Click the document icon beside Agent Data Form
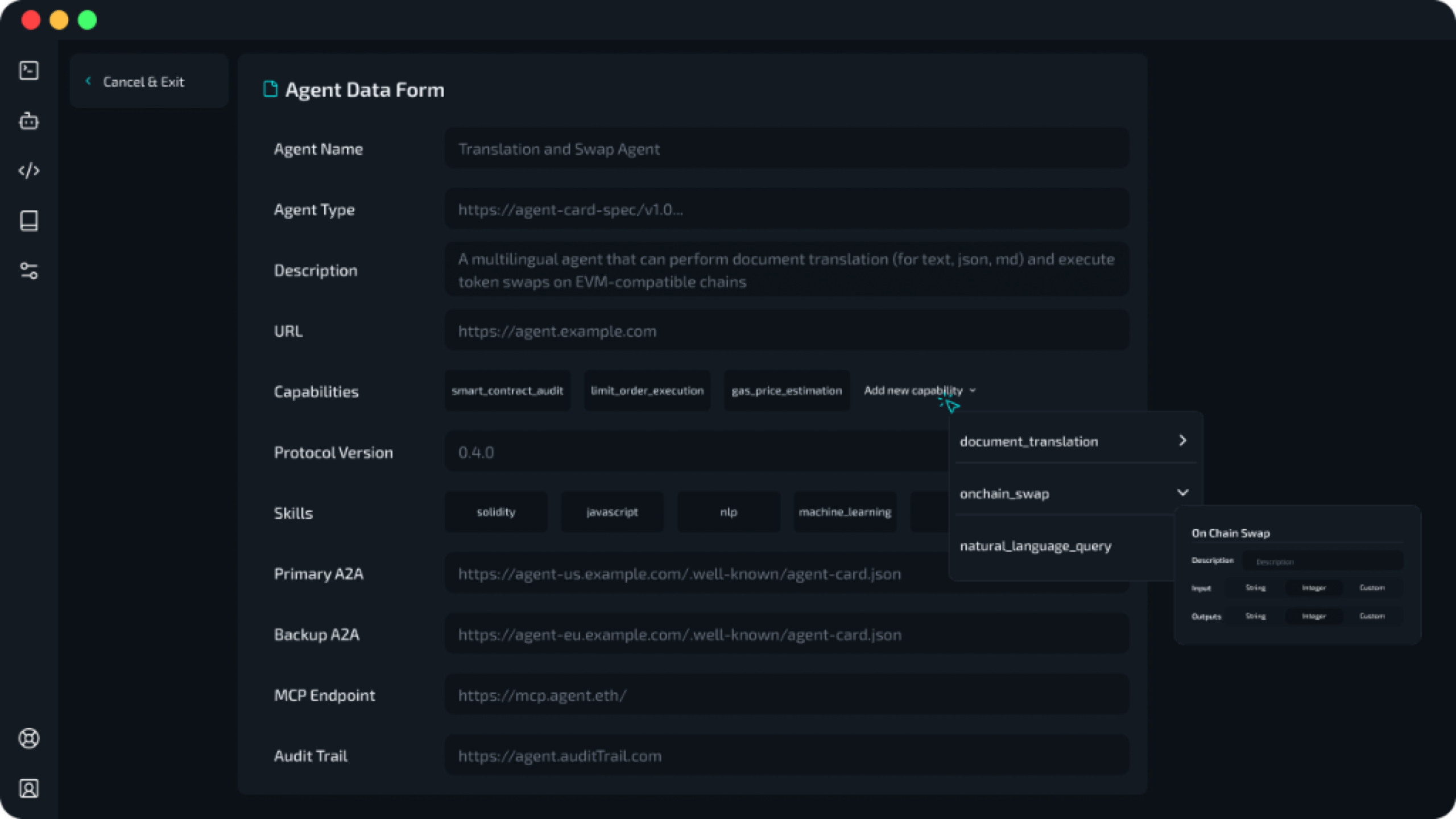The height and width of the screenshot is (819, 1456). pyautogui.click(x=270, y=89)
